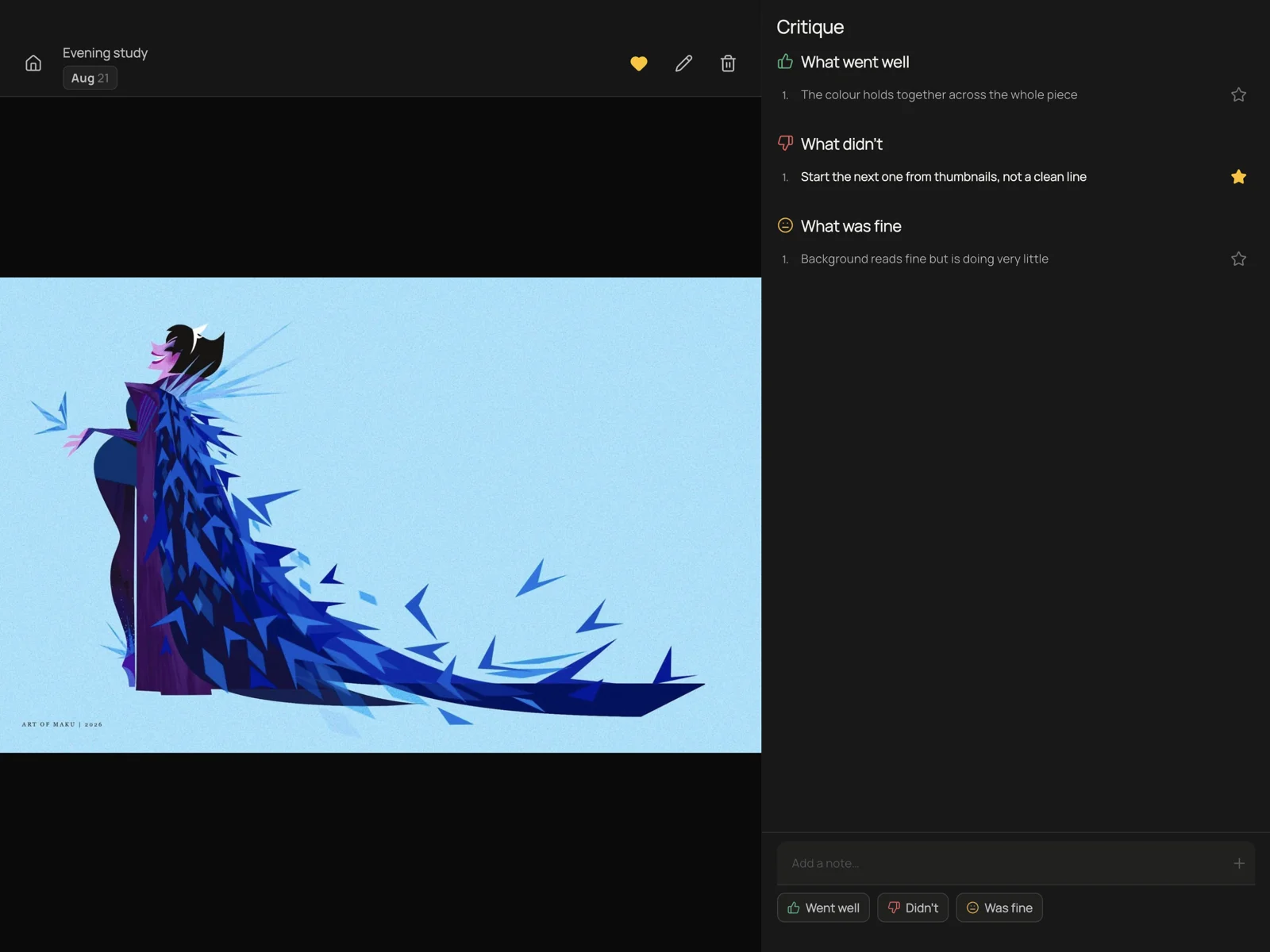Select note about colour holding together
Viewport: 1270px width, 952px height.
click(939, 94)
